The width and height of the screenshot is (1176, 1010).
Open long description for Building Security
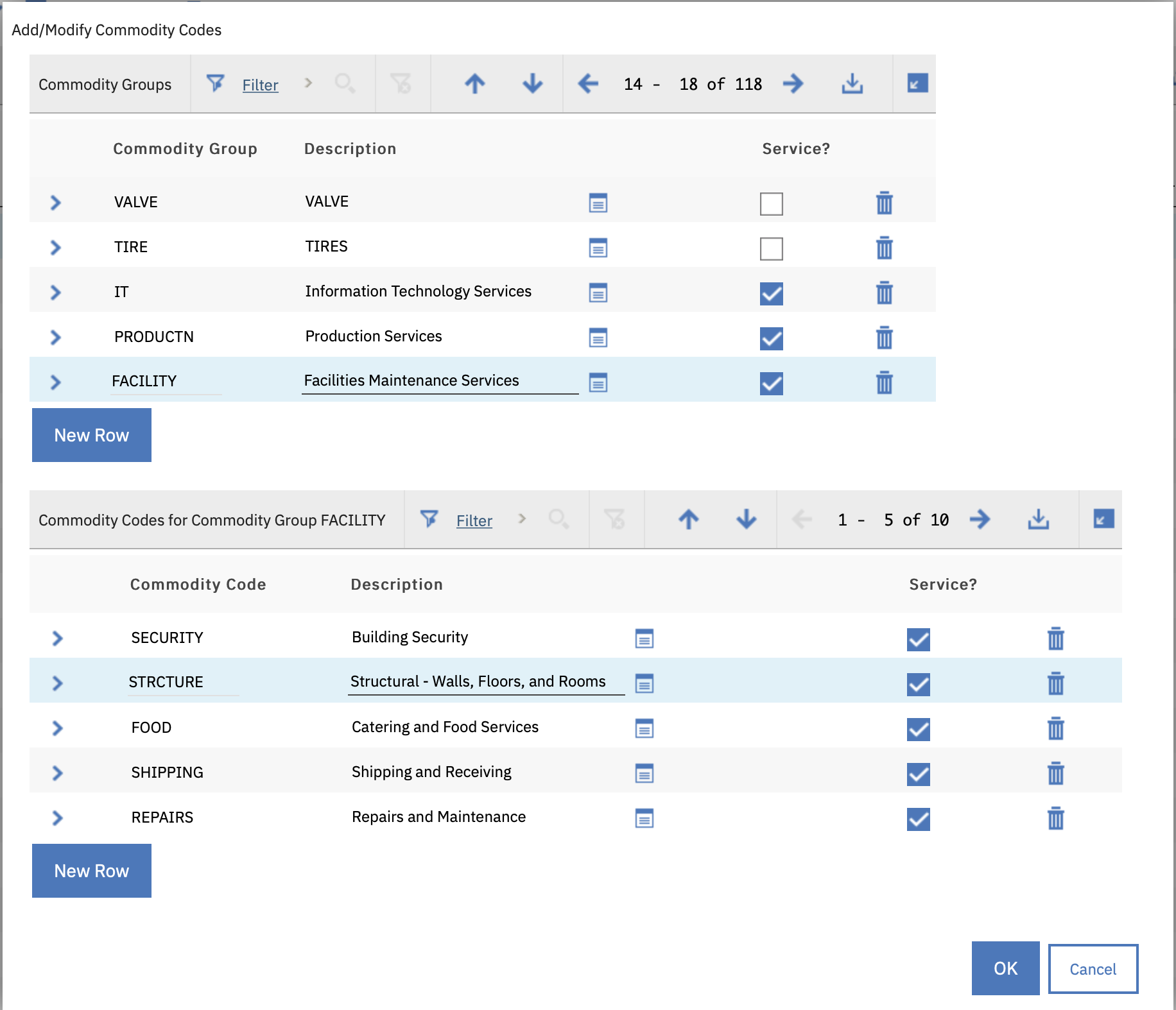[644, 638]
